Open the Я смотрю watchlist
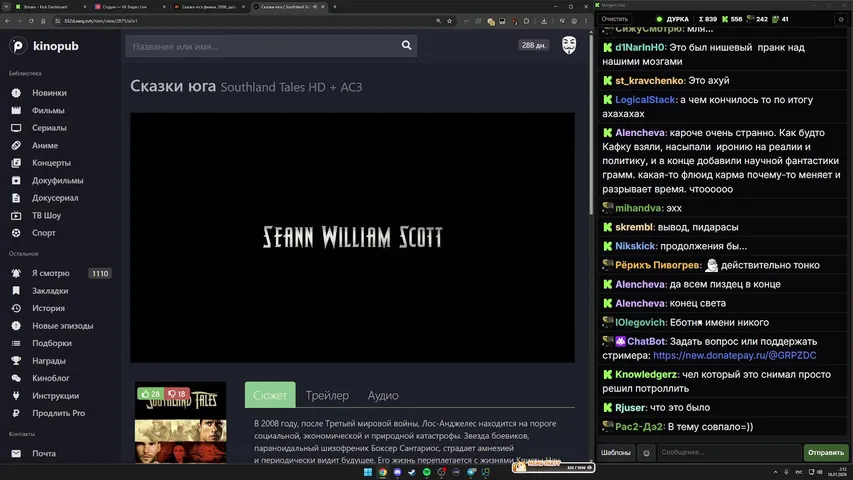The image size is (853, 480). click(x=51, y=273)
